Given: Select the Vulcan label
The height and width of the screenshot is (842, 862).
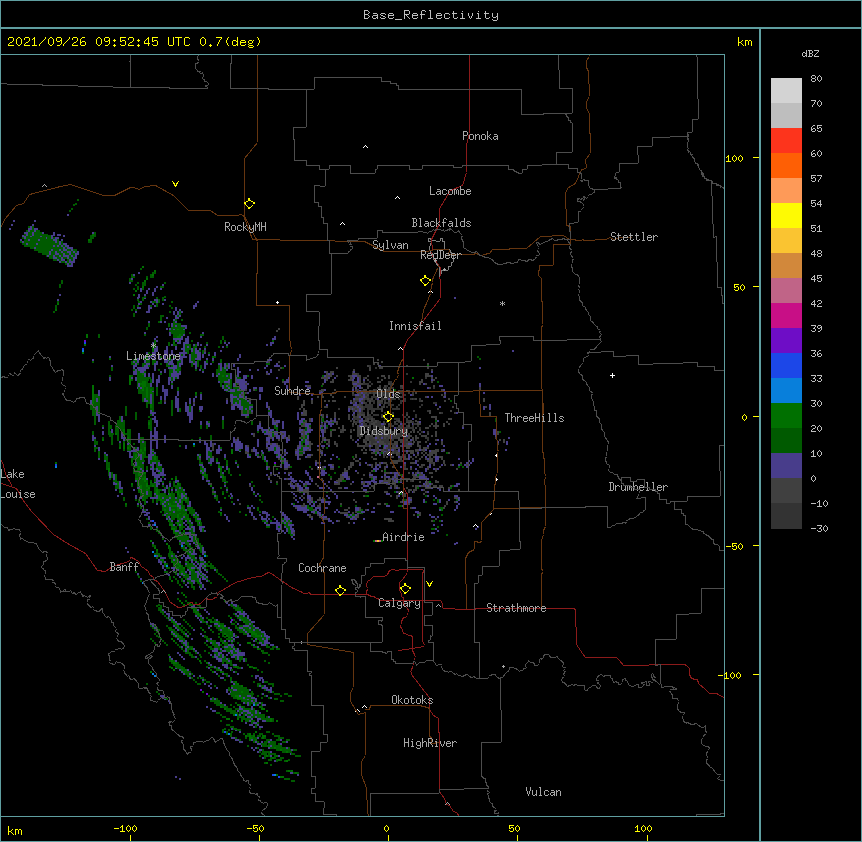Looking at the screenshot, I should click(x=543, y=792).
